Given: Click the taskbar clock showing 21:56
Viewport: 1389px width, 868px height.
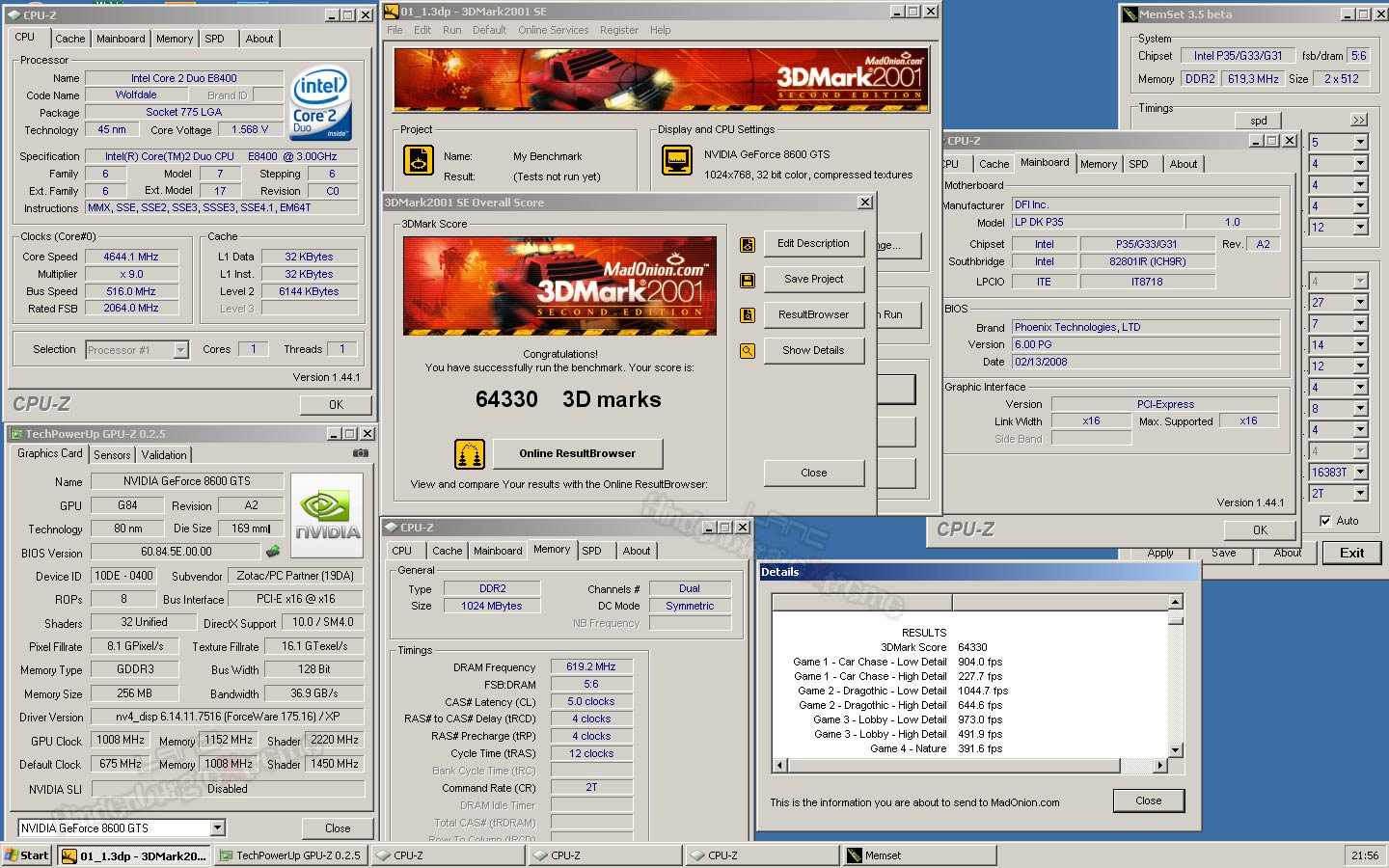Looking at the screenshot, I should [x=1364, y=855].
